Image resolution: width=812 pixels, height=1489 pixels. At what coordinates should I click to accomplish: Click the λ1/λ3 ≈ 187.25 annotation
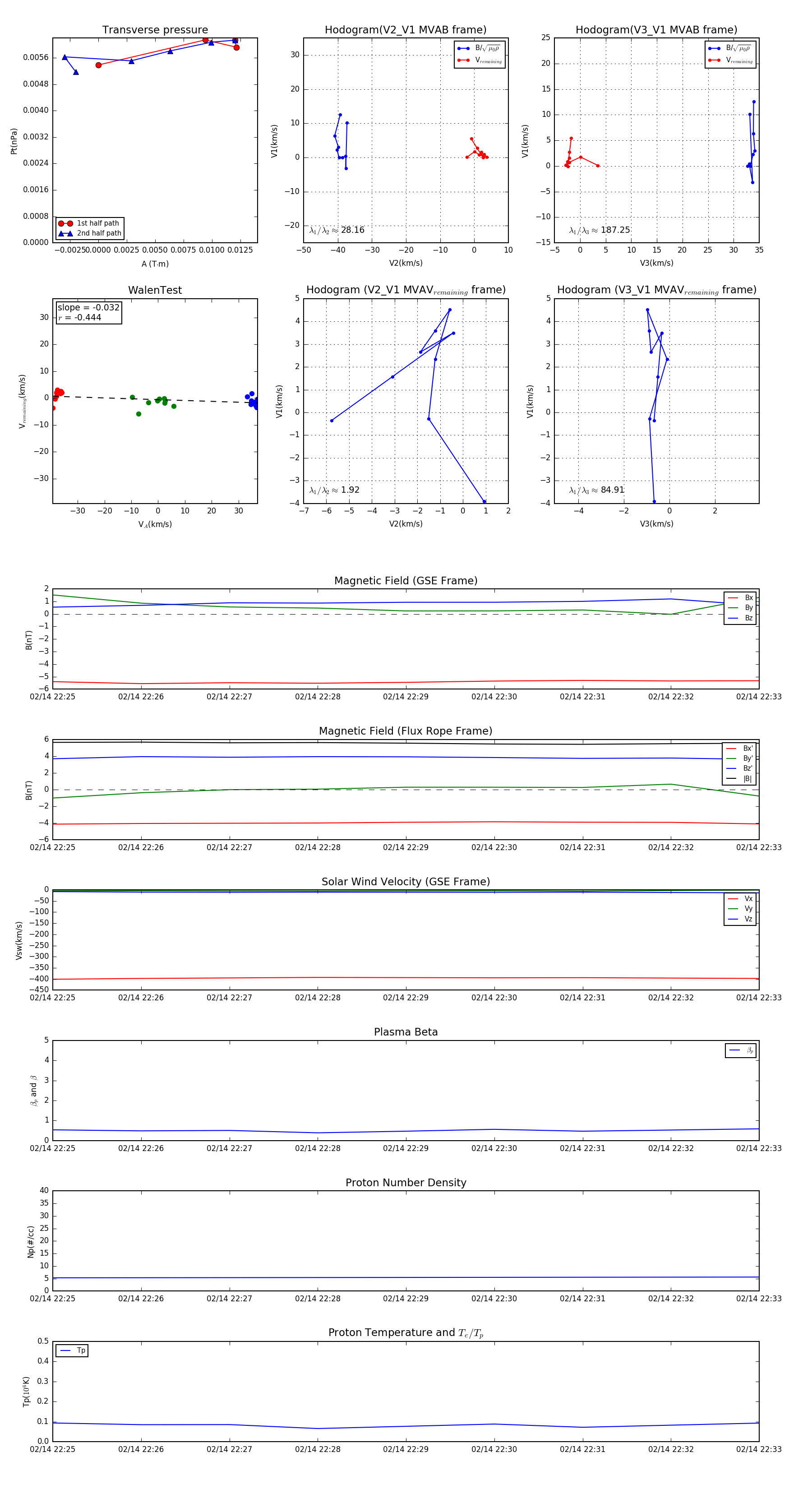point(600,230)
